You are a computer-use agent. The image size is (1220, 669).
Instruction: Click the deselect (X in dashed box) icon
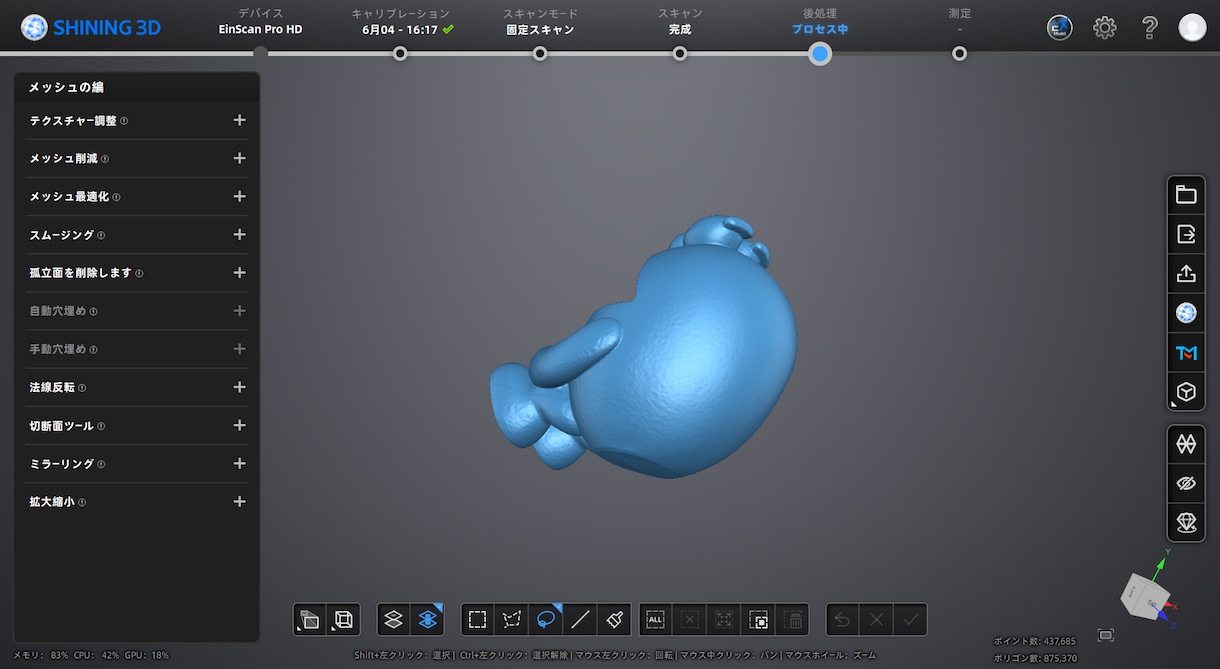(x=690, y=620)
